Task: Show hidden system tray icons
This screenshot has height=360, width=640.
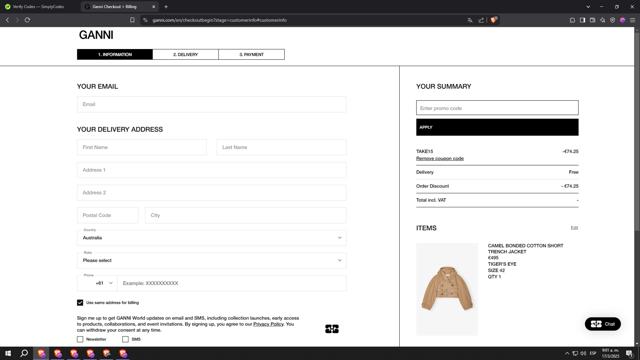Action: pos(567,353)
